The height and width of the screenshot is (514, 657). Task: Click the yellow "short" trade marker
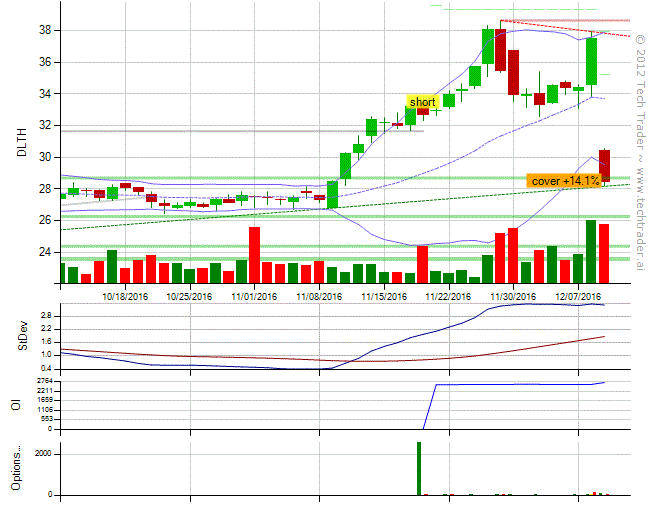[x=422, y=102]
